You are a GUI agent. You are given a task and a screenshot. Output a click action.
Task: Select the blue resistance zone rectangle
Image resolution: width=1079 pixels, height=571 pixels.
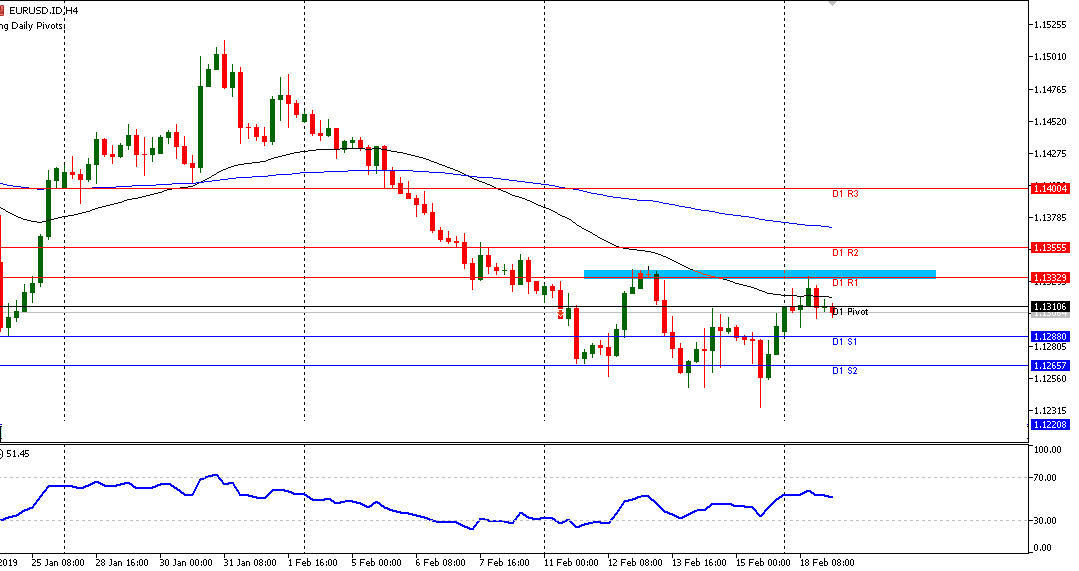pyautogui.click(x=759, y=273)
